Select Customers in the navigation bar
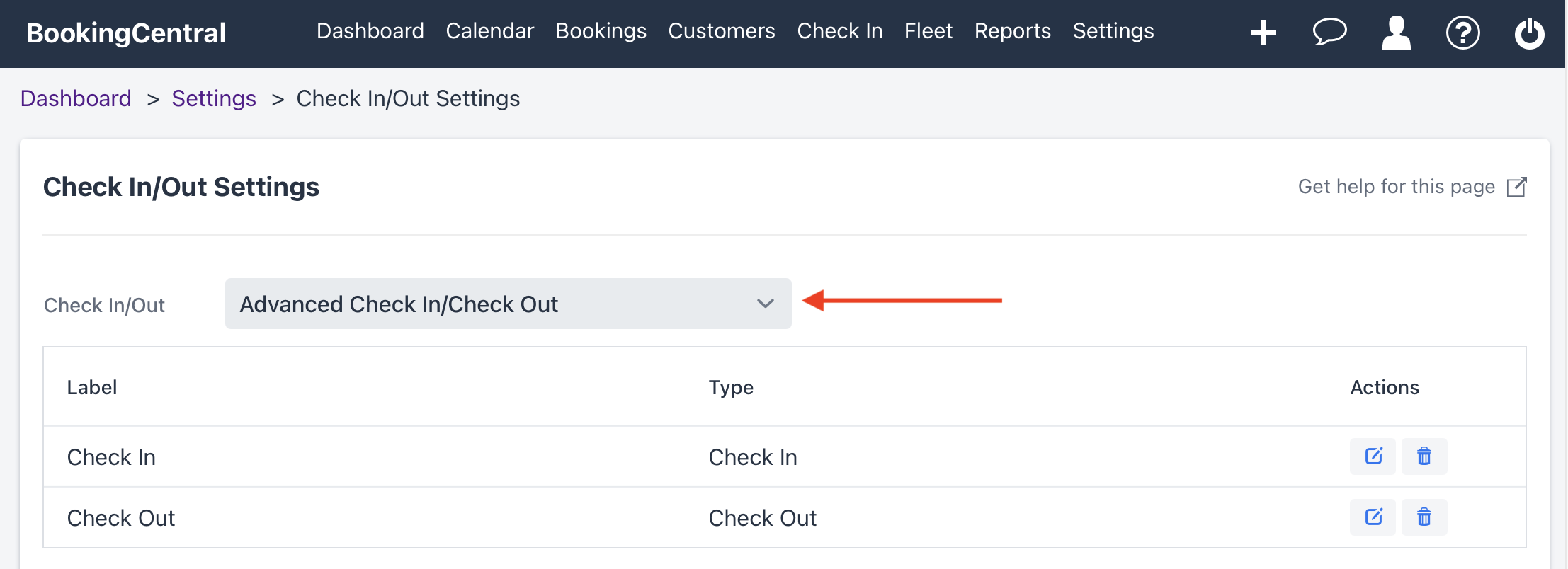Image resolution: width=1568 pixels, height=569 pixels. pos(722,31)
